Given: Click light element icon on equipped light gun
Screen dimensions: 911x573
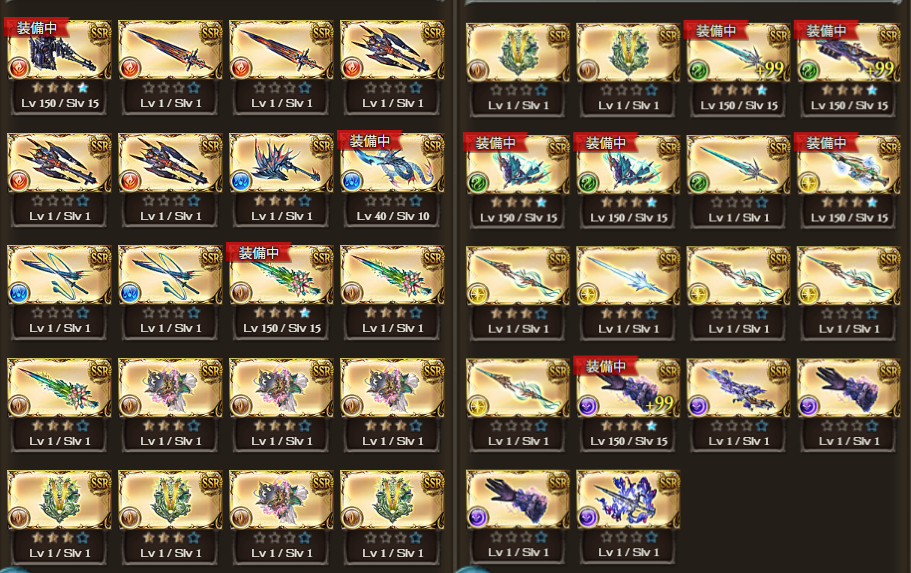Looking at the screenshot, I should click(808, 183).
